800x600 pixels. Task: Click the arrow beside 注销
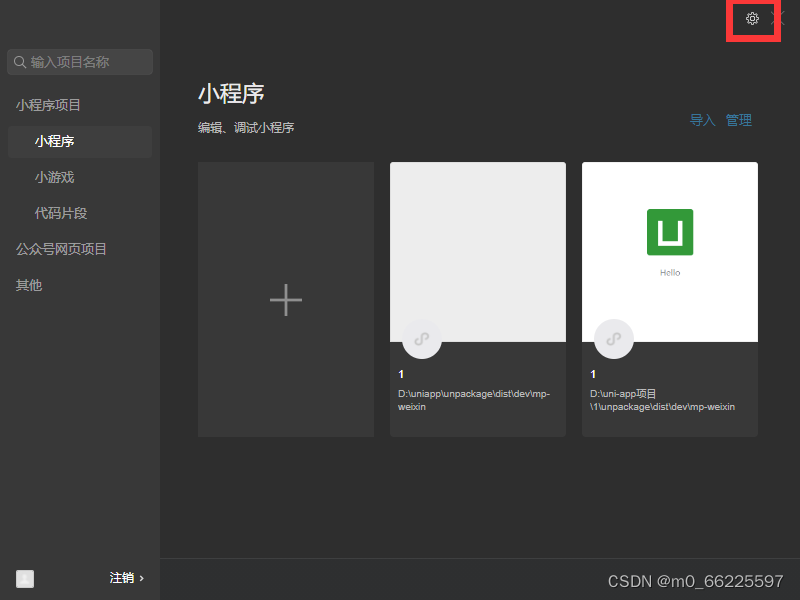tap(141, 578)
